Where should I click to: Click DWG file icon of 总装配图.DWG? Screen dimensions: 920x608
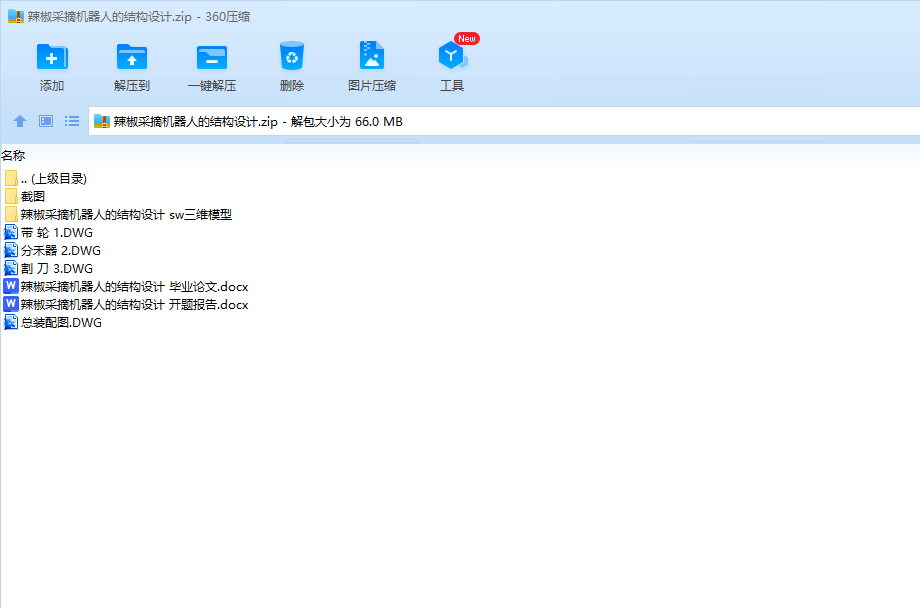coord(11,322)
